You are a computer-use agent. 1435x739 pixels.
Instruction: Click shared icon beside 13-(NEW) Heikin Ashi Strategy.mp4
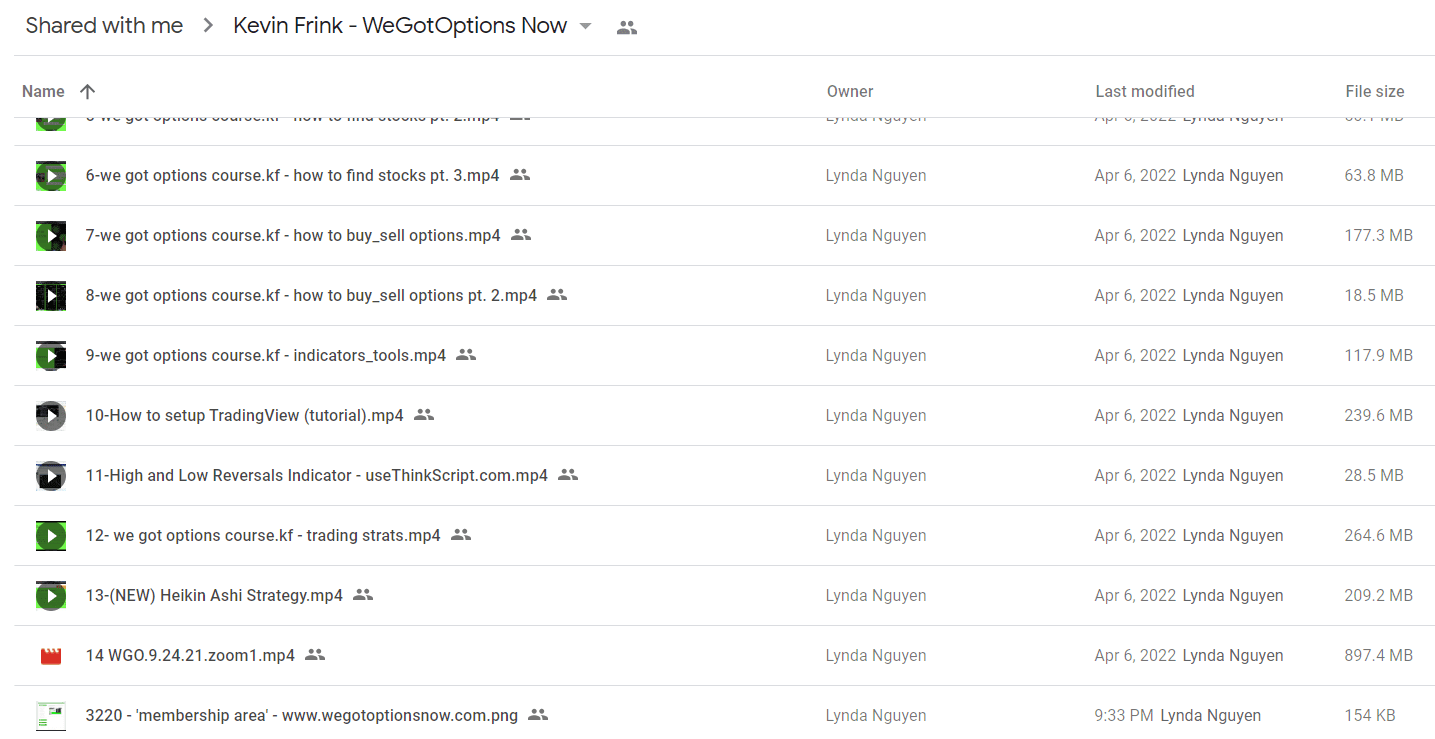point(363,595)
